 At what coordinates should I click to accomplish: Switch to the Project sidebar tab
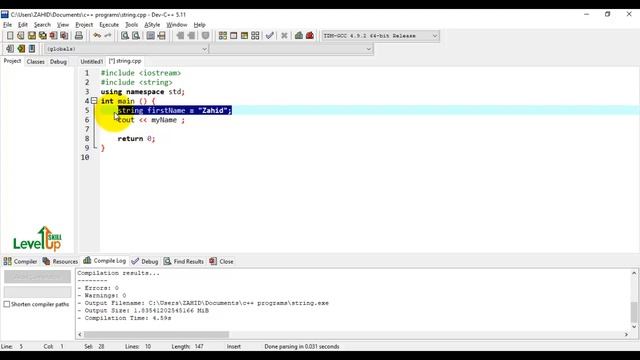coord(12,61)
